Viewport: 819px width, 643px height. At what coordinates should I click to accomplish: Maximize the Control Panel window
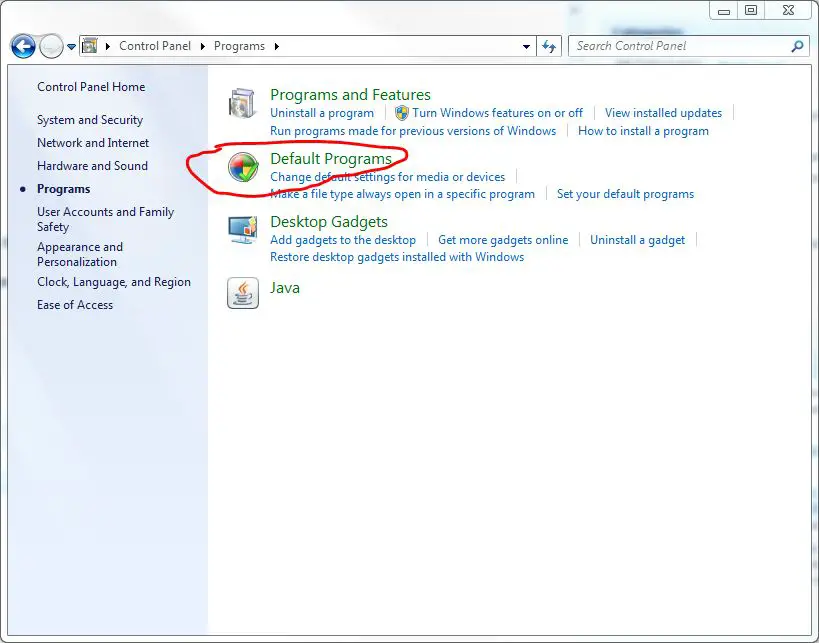coord(751,11)
